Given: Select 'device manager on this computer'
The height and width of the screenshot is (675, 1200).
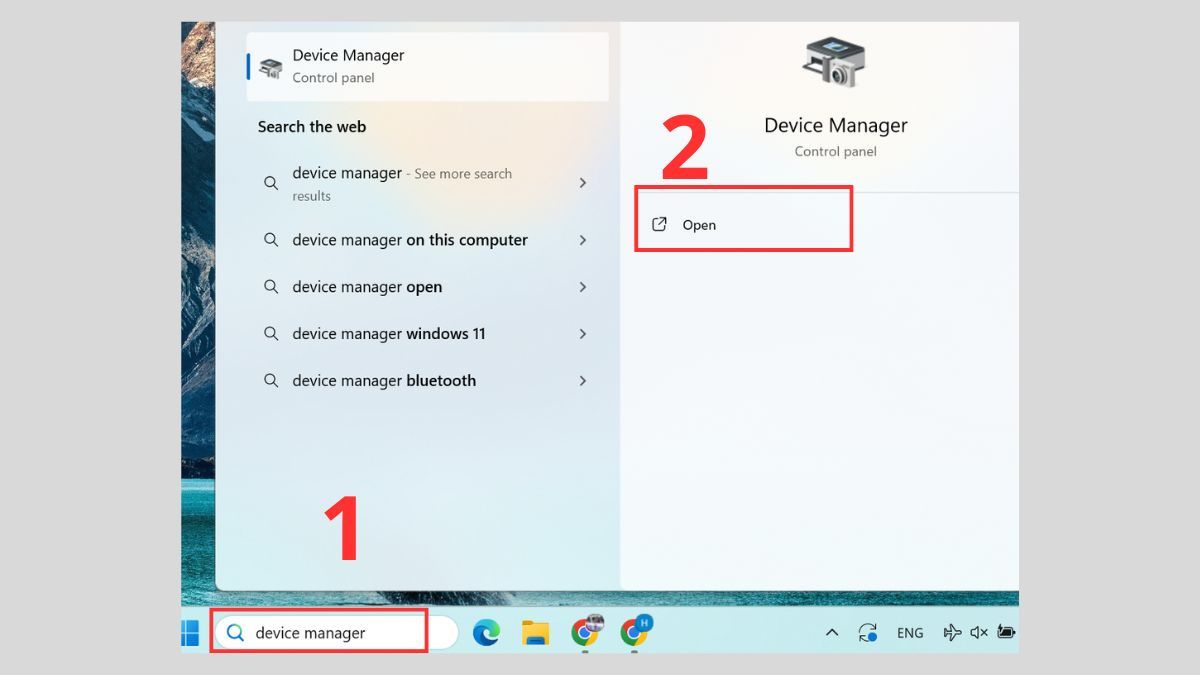Looking at the screenshot, I should point(409,240).
